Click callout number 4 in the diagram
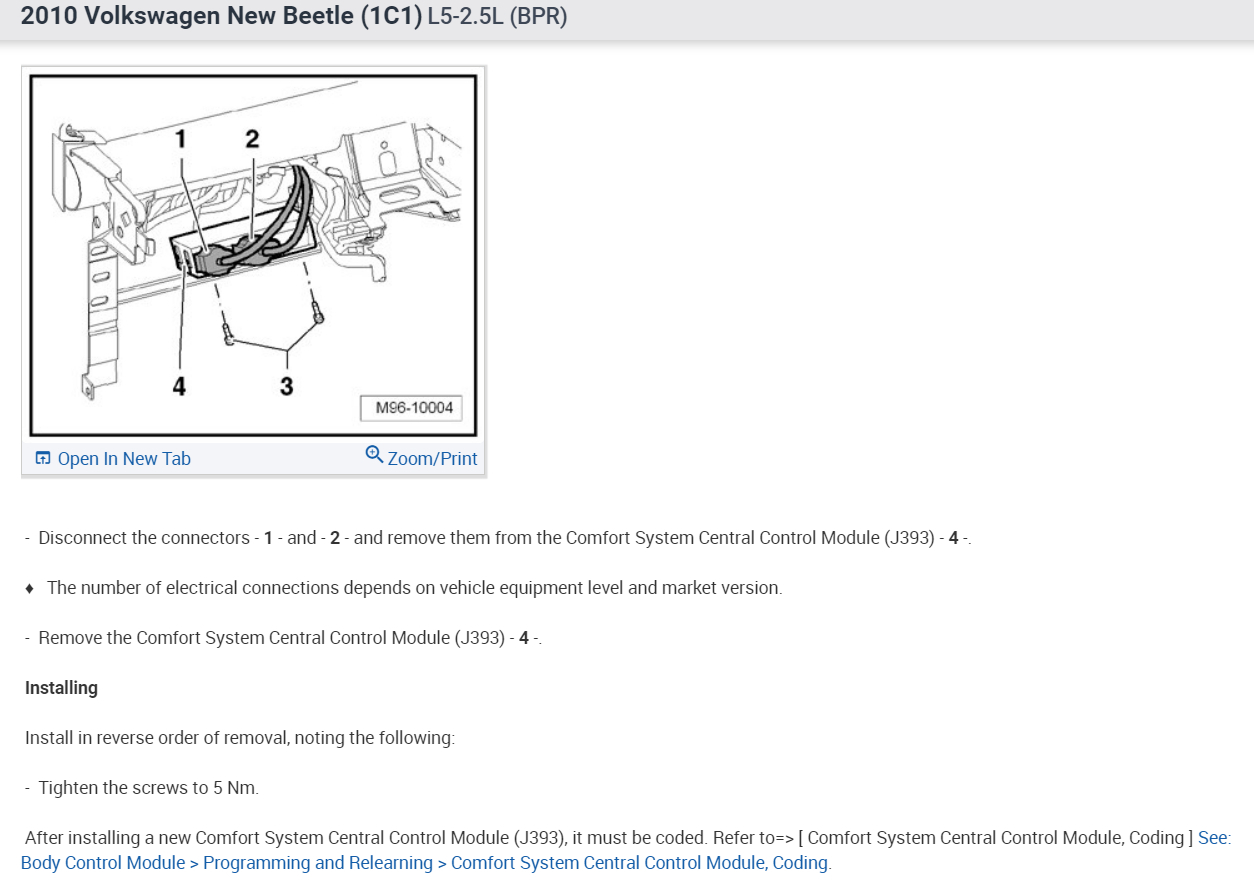The width and height of the screenshot is (1254, 891). 179,385
